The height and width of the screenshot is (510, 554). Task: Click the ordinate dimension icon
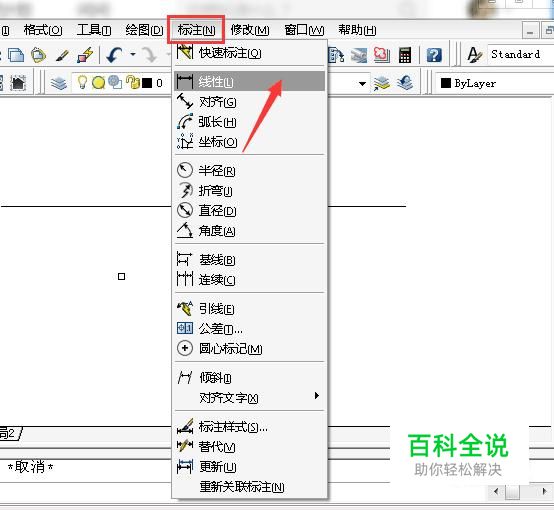point(185,141)
